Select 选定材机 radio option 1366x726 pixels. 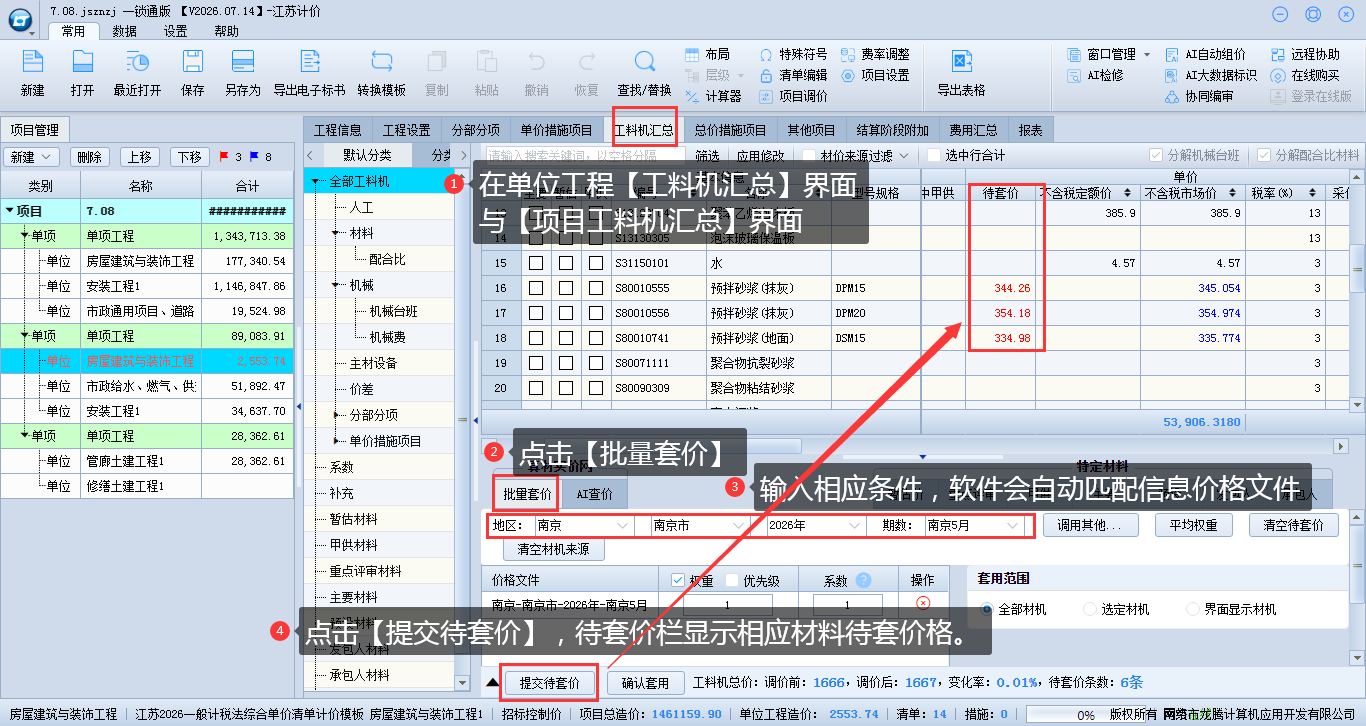pyautogui.click(x=1090, y=609)
